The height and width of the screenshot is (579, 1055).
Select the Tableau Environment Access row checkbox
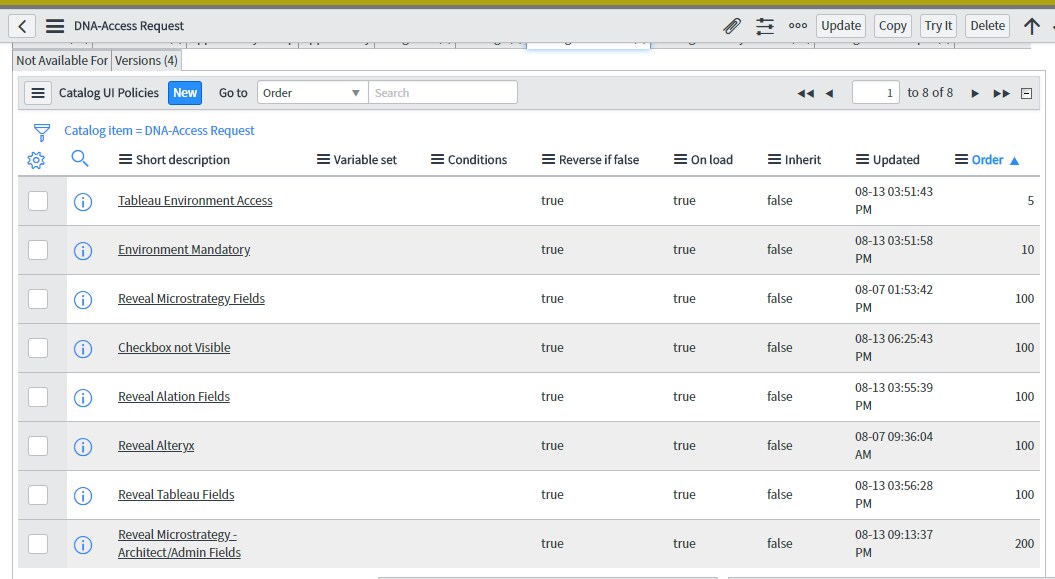tap(38, 201)
